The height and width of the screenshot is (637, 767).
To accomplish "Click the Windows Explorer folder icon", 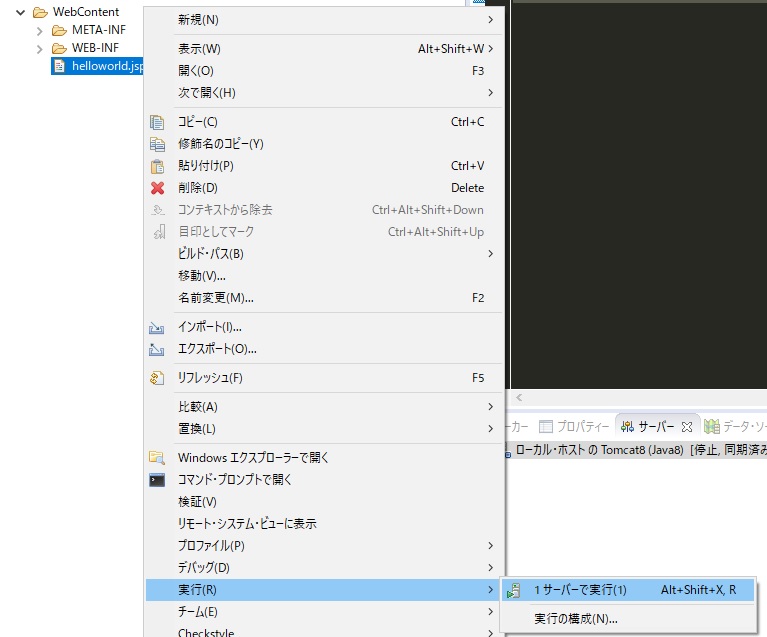I will click(x=157, y=458).
